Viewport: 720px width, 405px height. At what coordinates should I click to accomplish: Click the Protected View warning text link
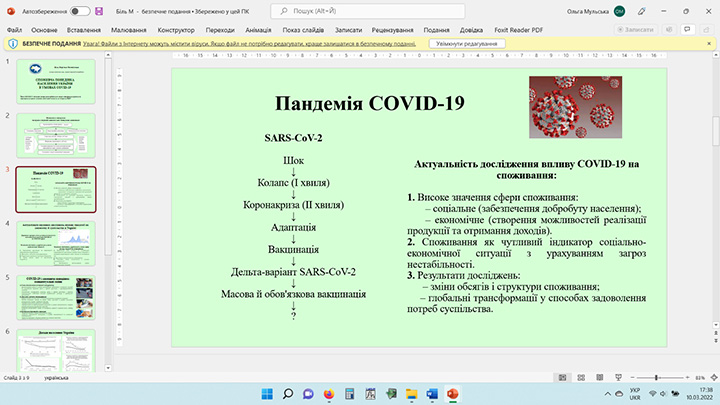(x=249, y=44)
